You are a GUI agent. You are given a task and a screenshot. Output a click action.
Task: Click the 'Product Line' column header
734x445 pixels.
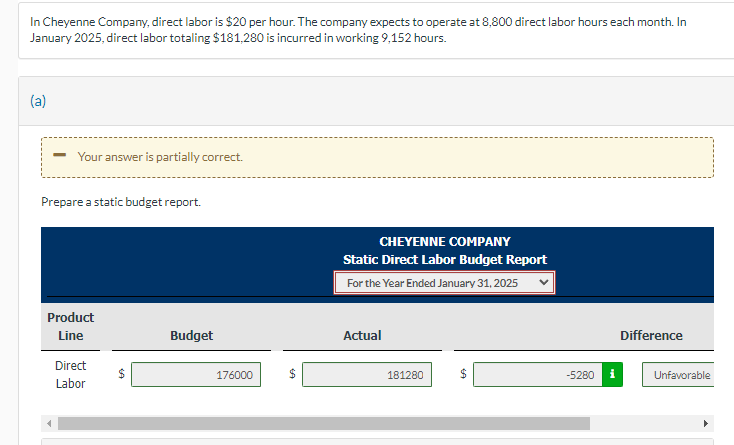coord(71,326)
